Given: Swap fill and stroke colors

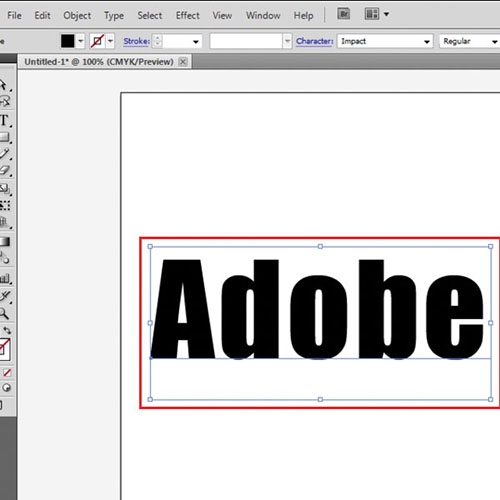Looking at the screenshot, I should click(x=7, y=331).
